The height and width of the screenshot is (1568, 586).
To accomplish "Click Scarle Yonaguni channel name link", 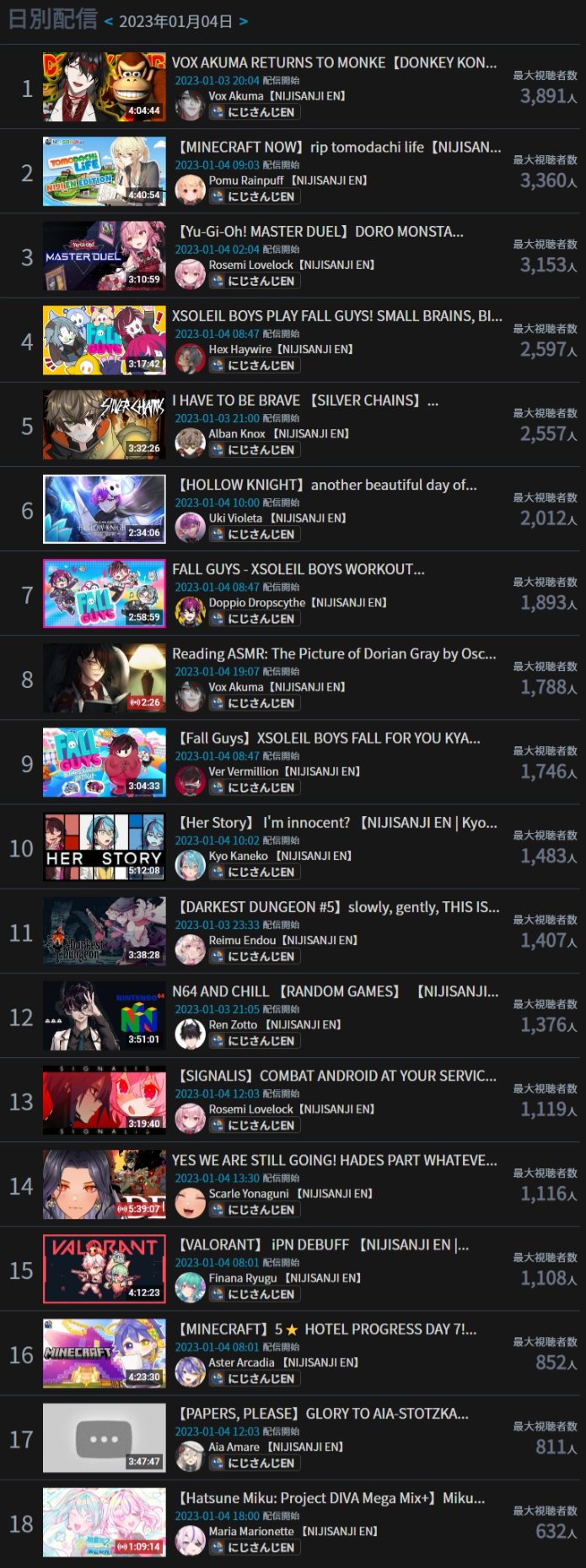I will (249, 1194).
